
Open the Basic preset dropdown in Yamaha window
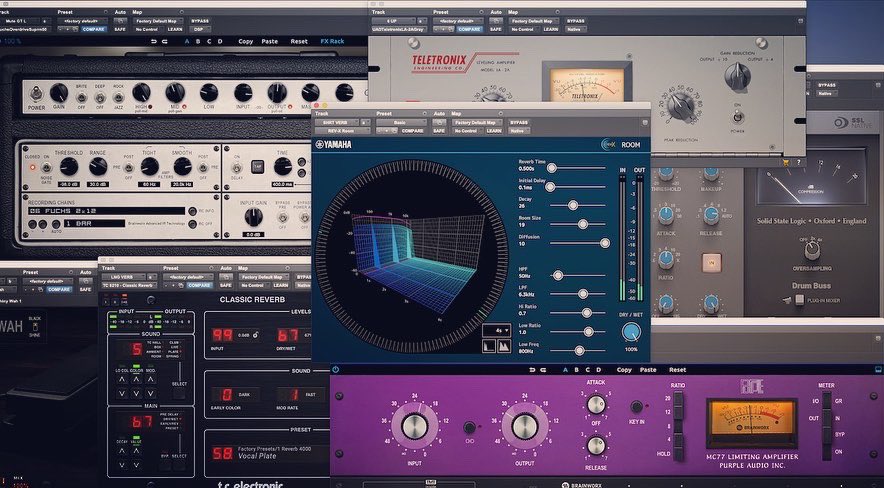click(401, 122)
